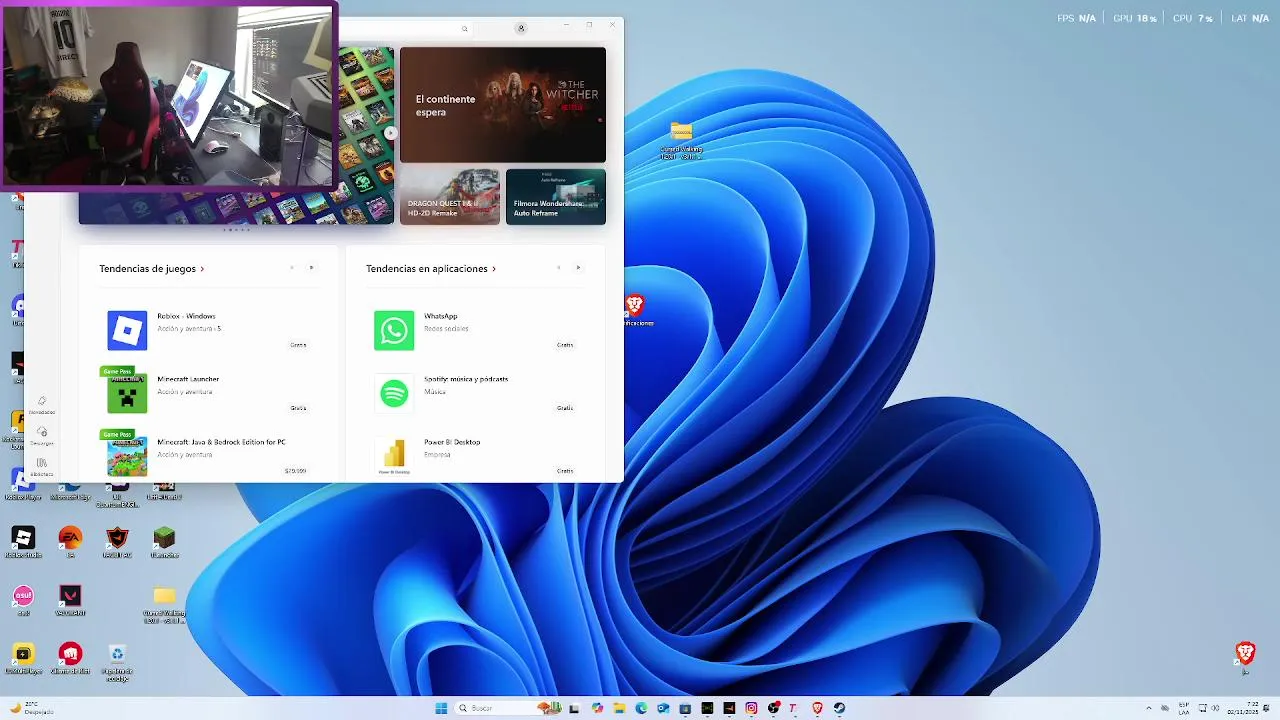Click the Roblox app tile icon
The height and width of the screenshot is (720, 1280).
pyautogui.click(x=127, y=331)
